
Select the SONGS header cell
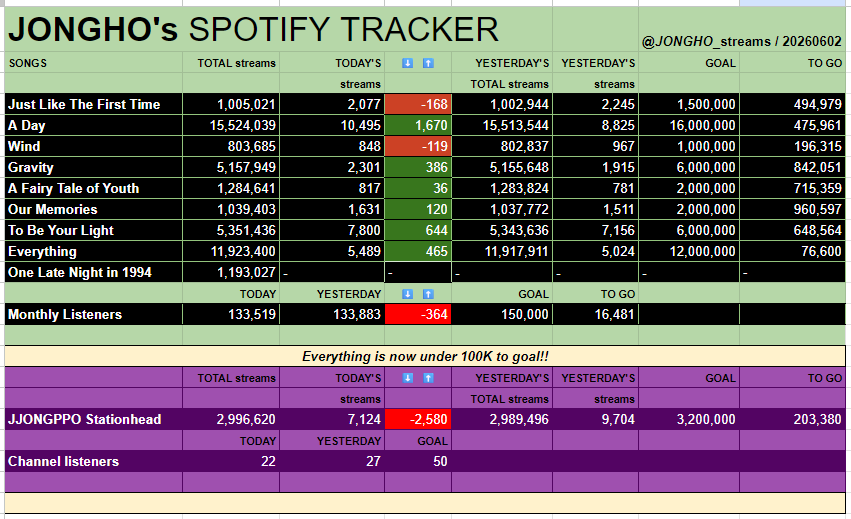(93, 63)
